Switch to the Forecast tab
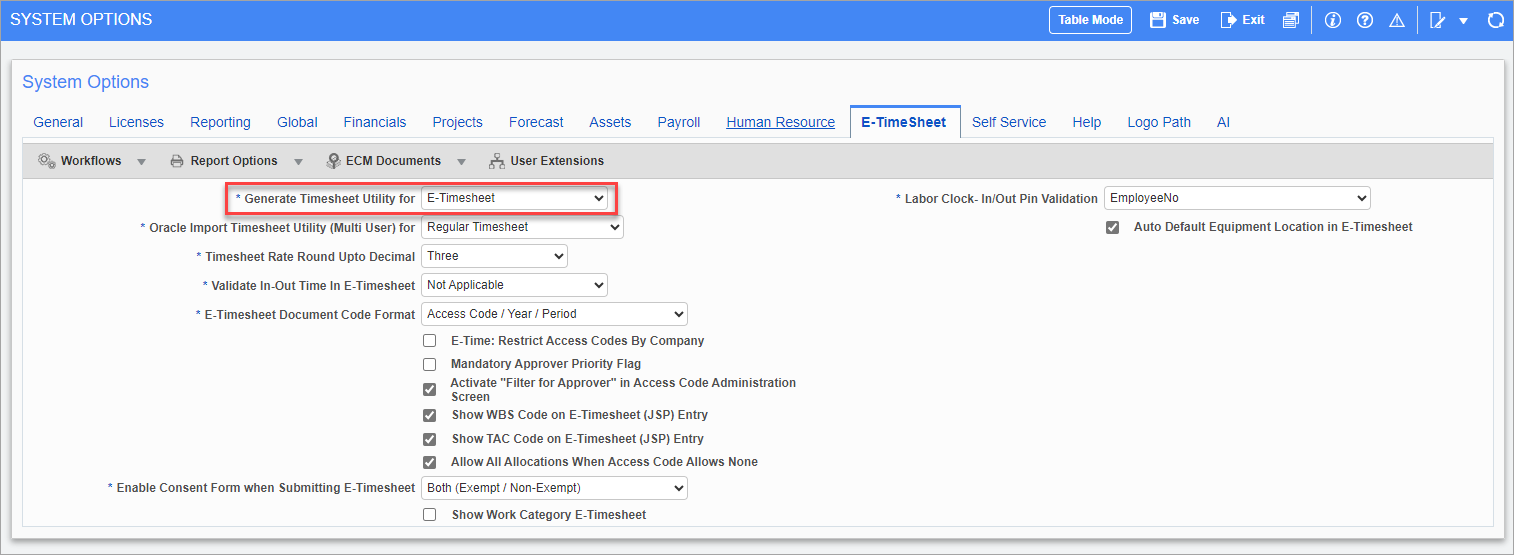 (x=536, y=122)
